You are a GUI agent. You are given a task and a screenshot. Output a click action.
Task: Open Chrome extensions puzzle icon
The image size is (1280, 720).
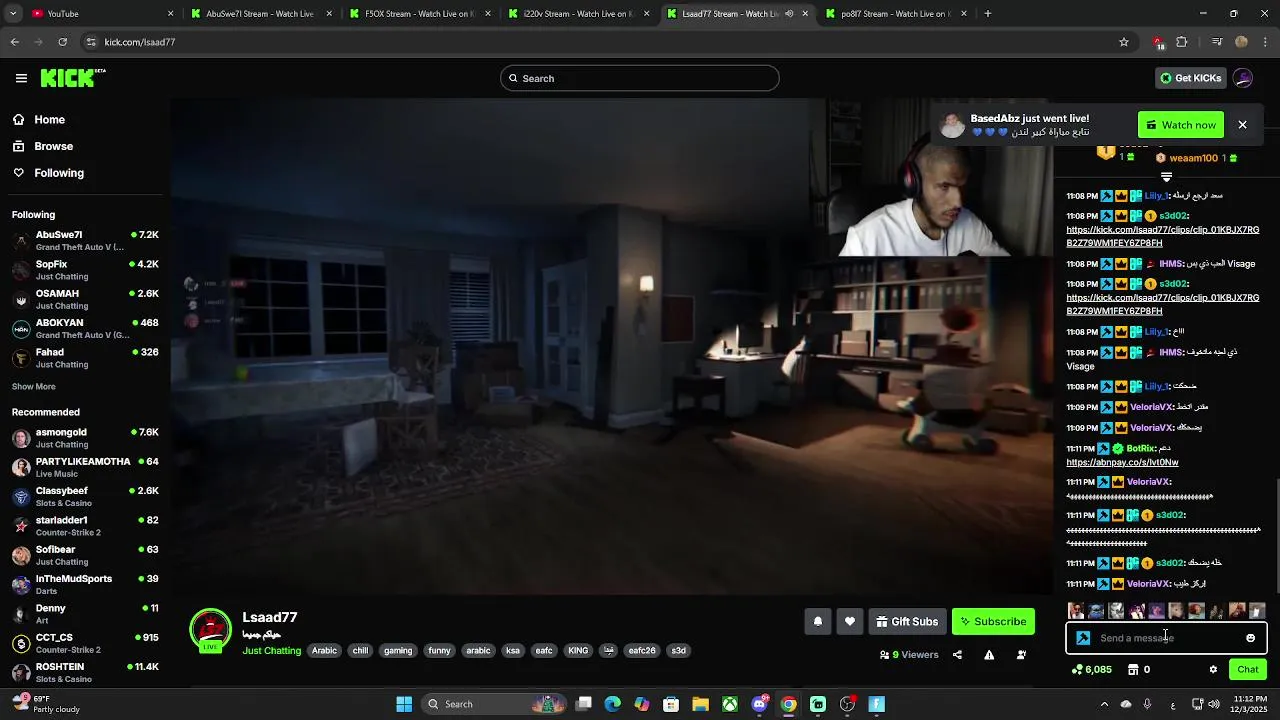tap(1182, 42)
